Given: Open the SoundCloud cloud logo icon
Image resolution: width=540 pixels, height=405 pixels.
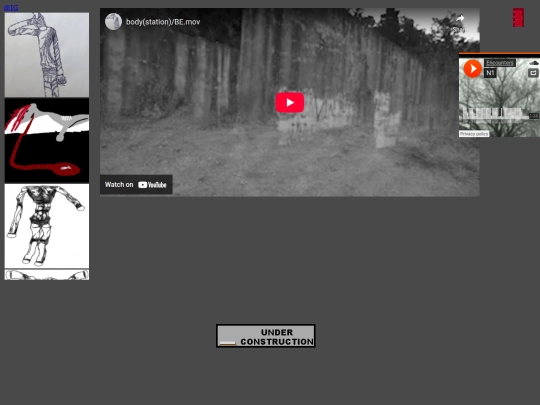Looking at the screenshot, I should tap(534, 63).
